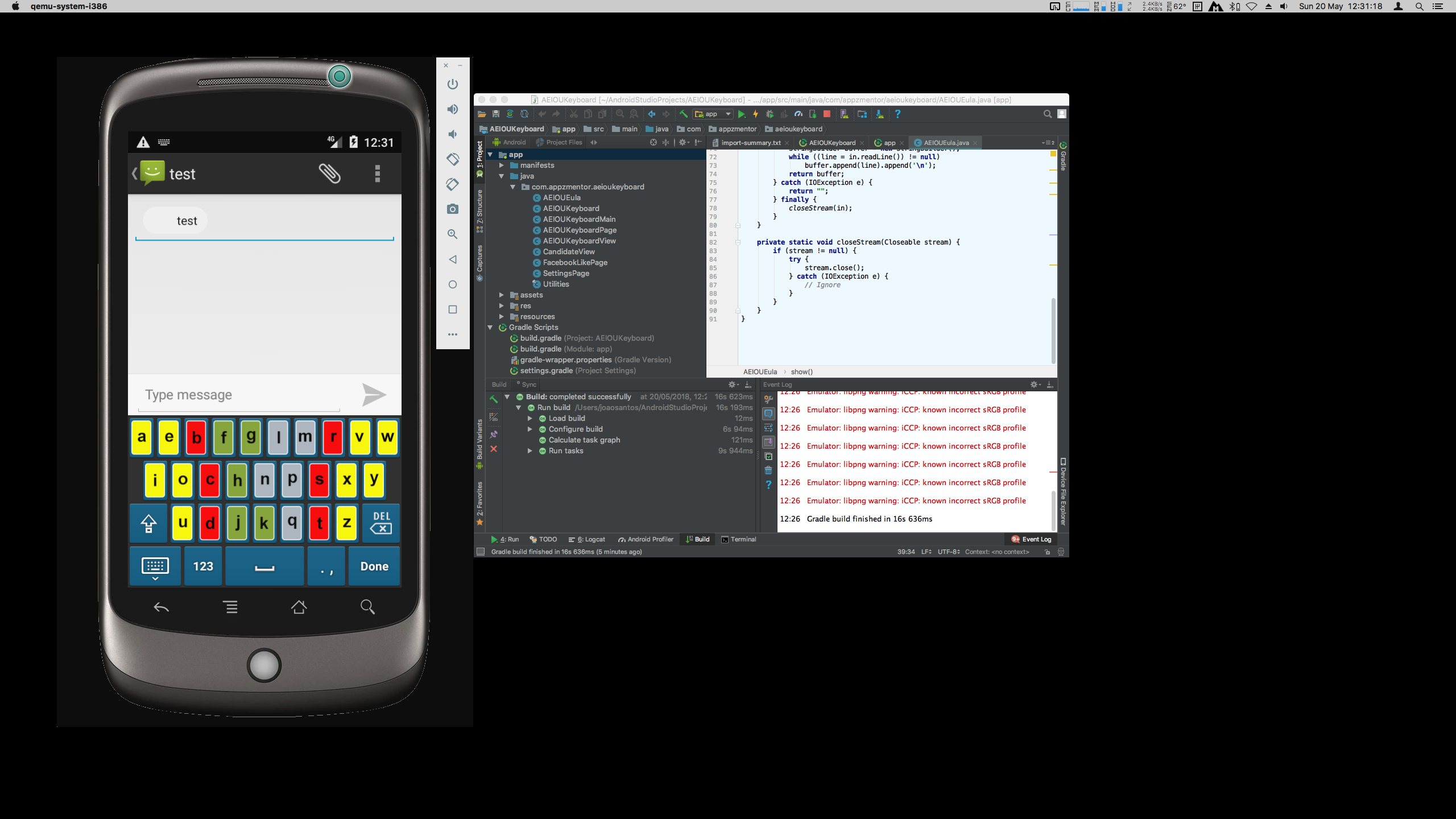Image resolution: width=1456 pixels, height=819 pixels.
Task: Click the emulator power button
Action: [x=453, y=84]
